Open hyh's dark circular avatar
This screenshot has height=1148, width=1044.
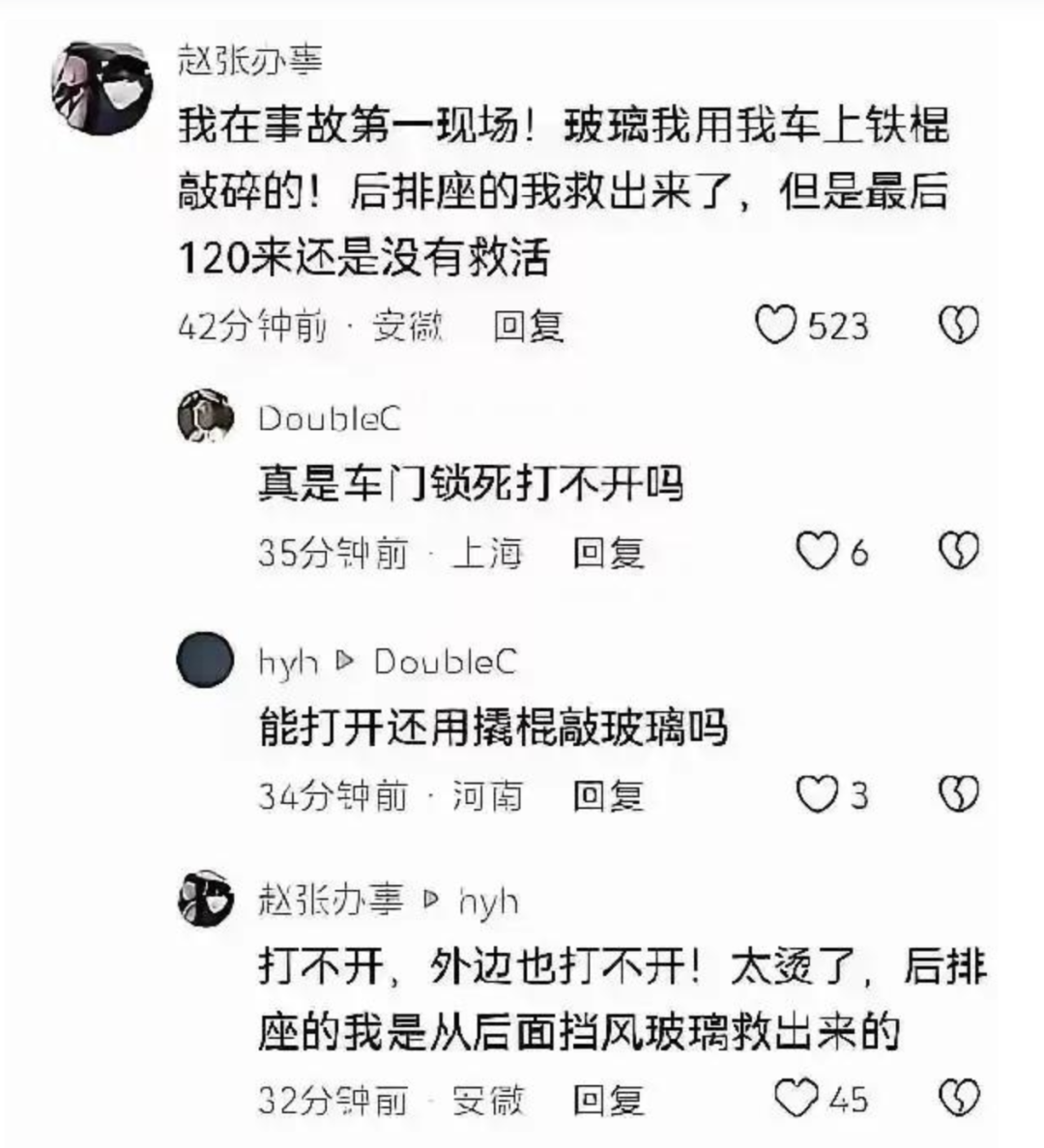[205, 660]
